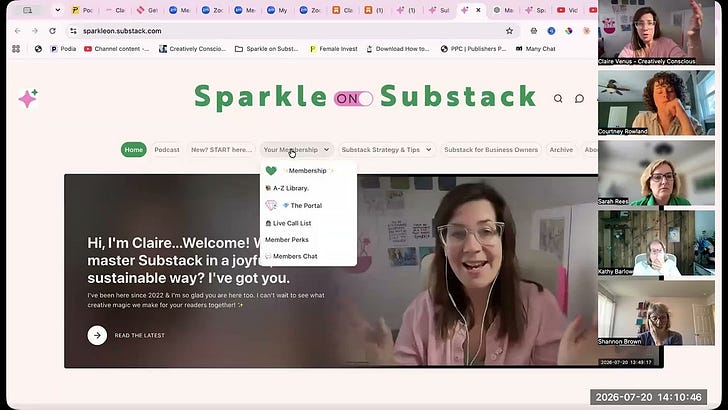Open the Female Invest bookmark
728x410 pixels.
click(x=333, y=49)
